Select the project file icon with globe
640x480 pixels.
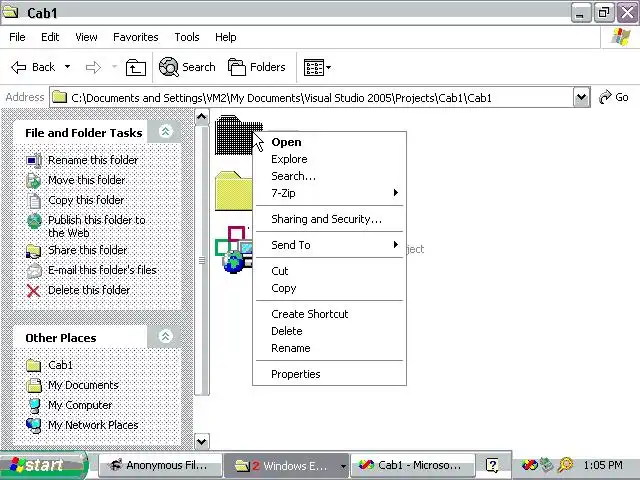233,250
